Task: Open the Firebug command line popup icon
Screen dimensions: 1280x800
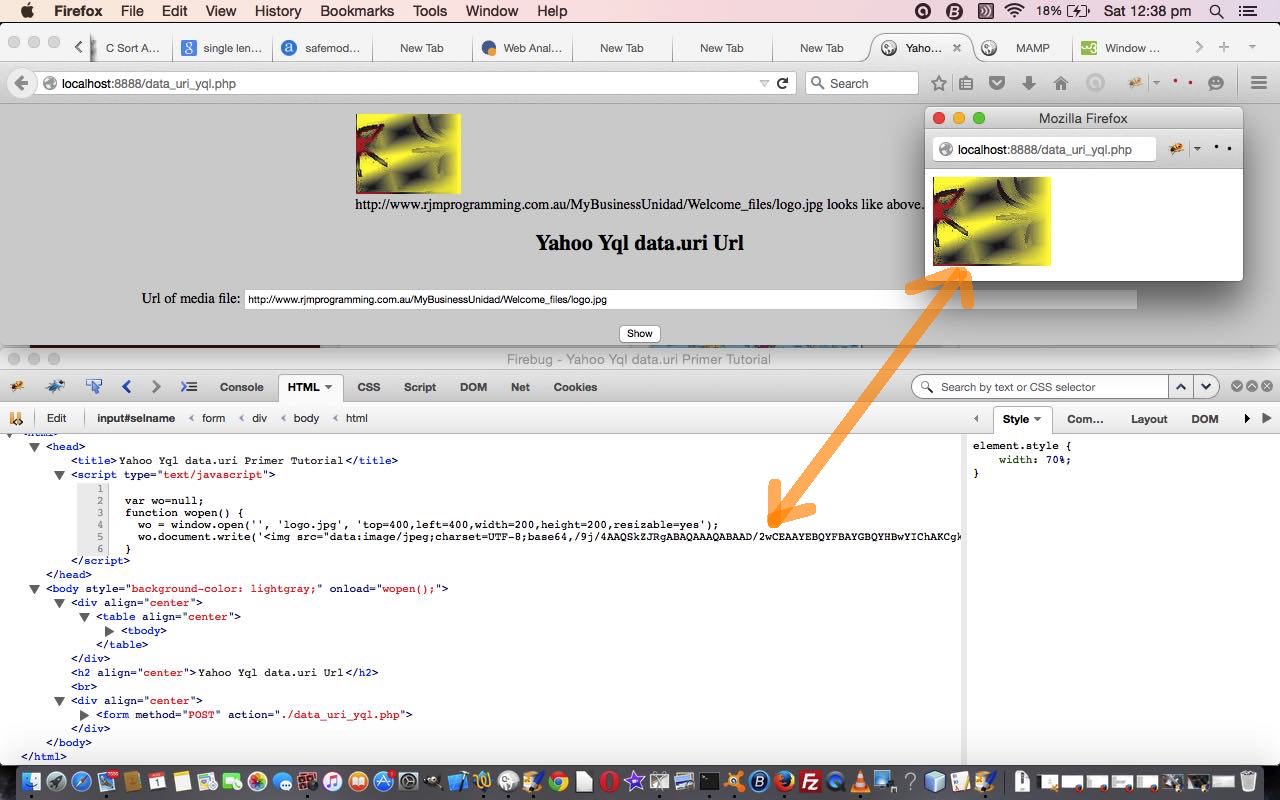Action: coord(188,387)
